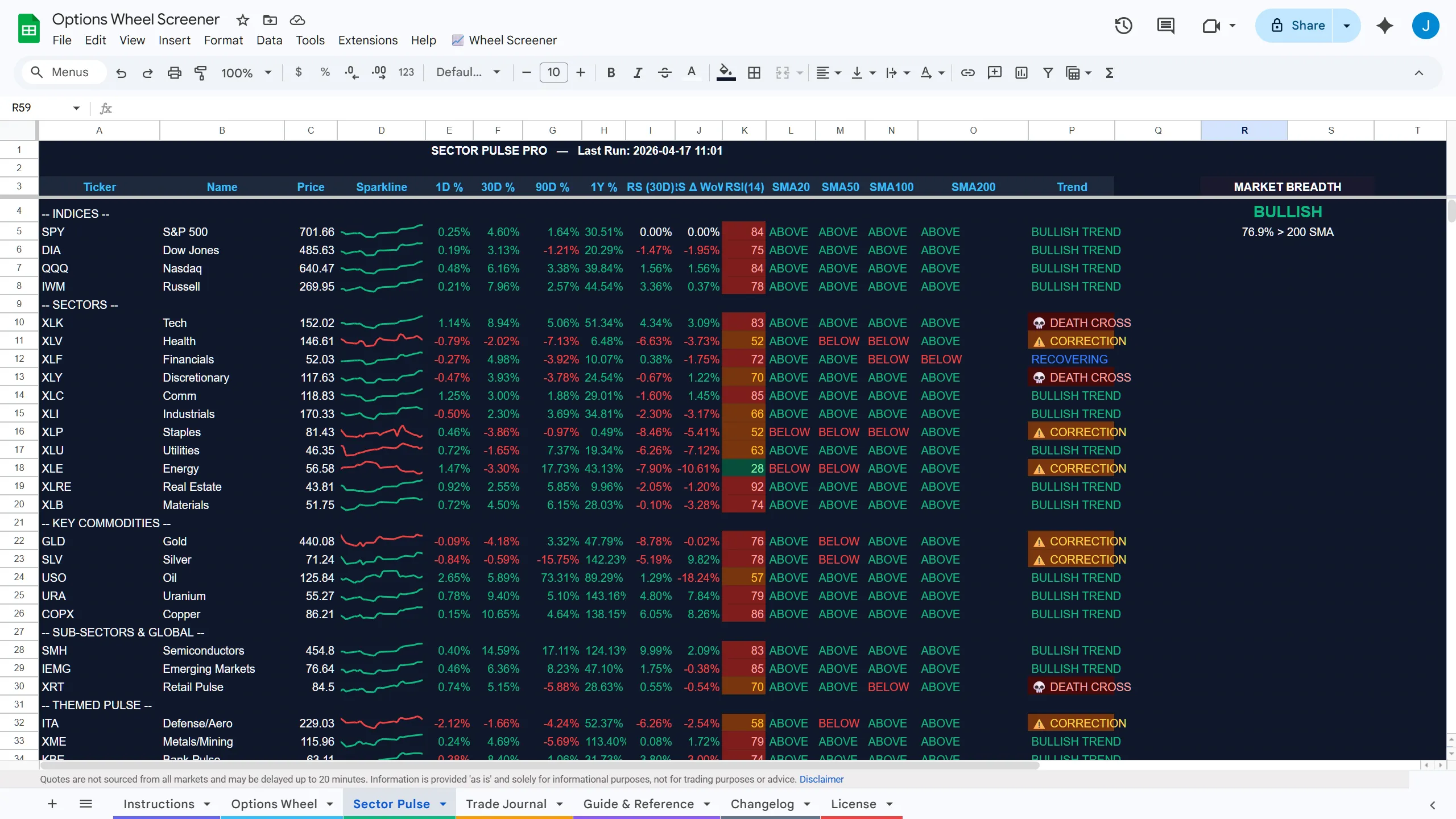This screenshot has height=819, width=1456.
Task: Decrease decimal places
Action: 352,72
